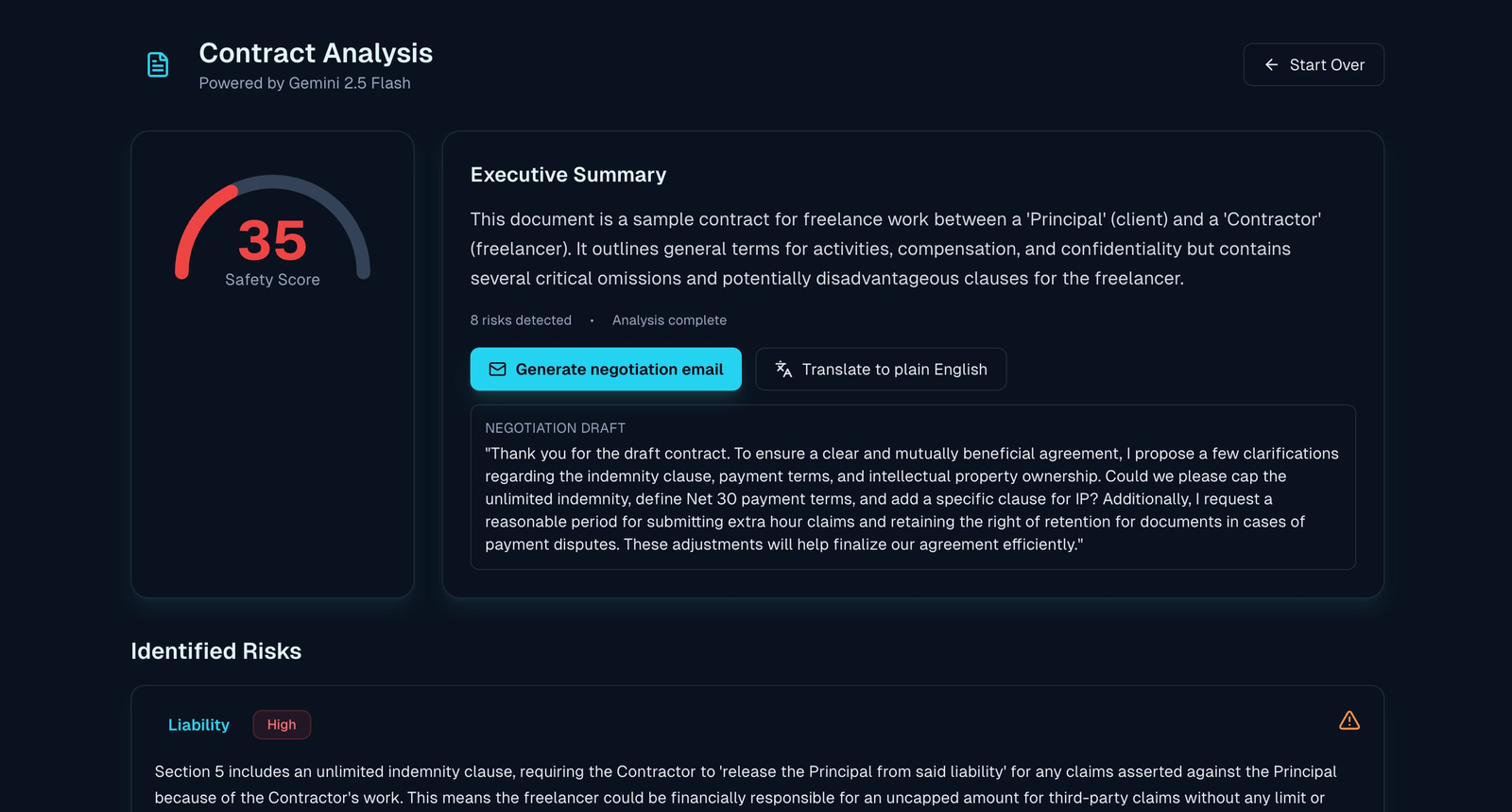Image resolution: width=1512 pixels, height=812 pixels.
Task: Click the Executive Summary heading
Action: tap(568, 175)
